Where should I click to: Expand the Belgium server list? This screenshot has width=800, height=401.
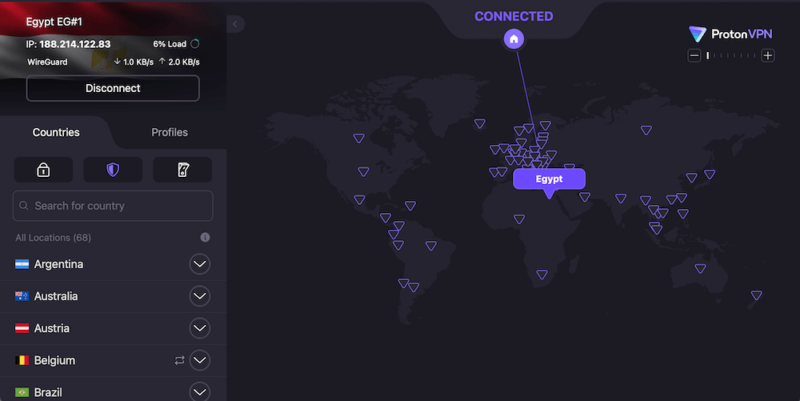199,360
